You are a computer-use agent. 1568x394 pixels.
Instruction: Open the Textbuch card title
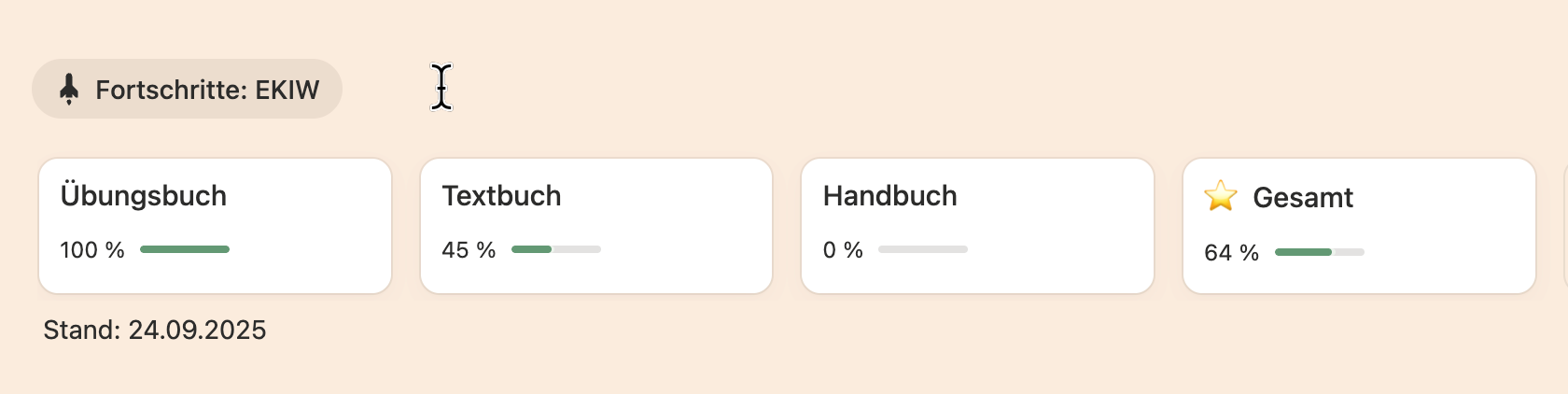pyautogui.click(x=501, y=196)
